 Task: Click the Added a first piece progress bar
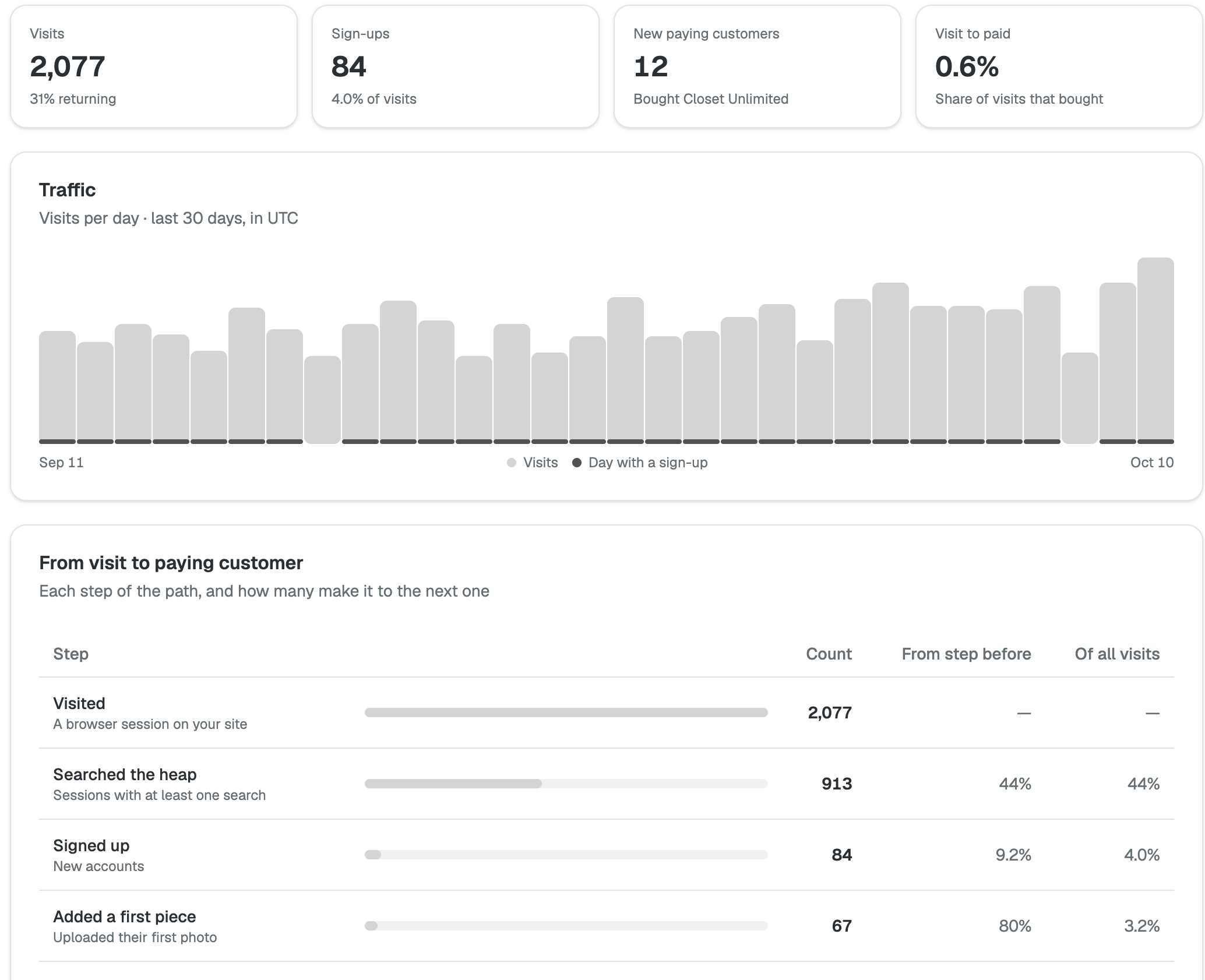(x=566, y=926)
